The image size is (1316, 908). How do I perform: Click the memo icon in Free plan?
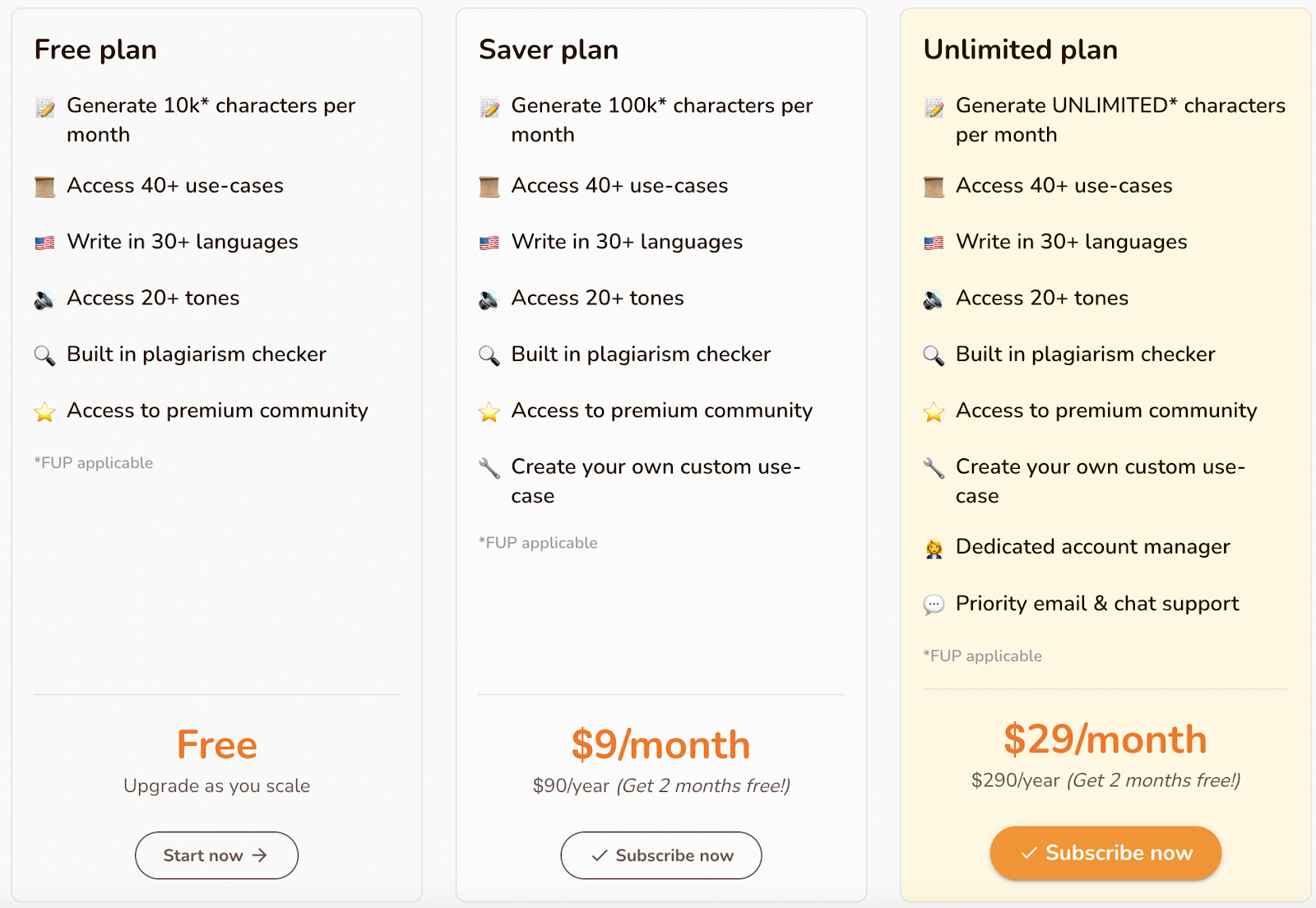coord(45,108)
